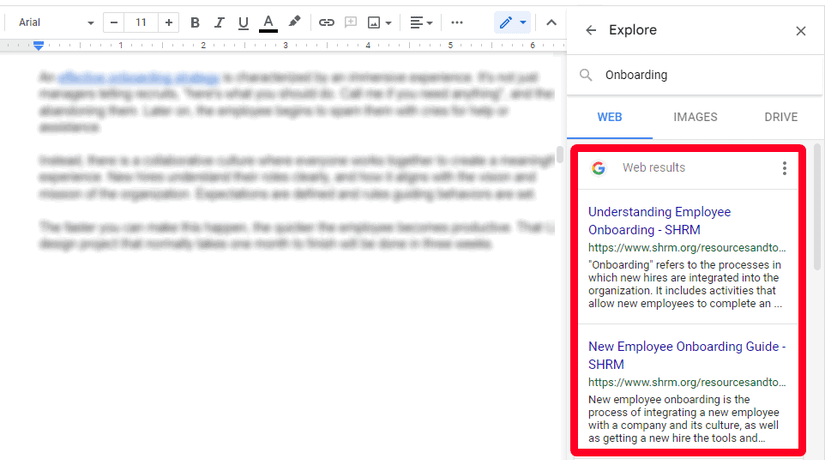Click the font size field showing 11
This screenshot has width=825, height=460.
tap(140, 23)
